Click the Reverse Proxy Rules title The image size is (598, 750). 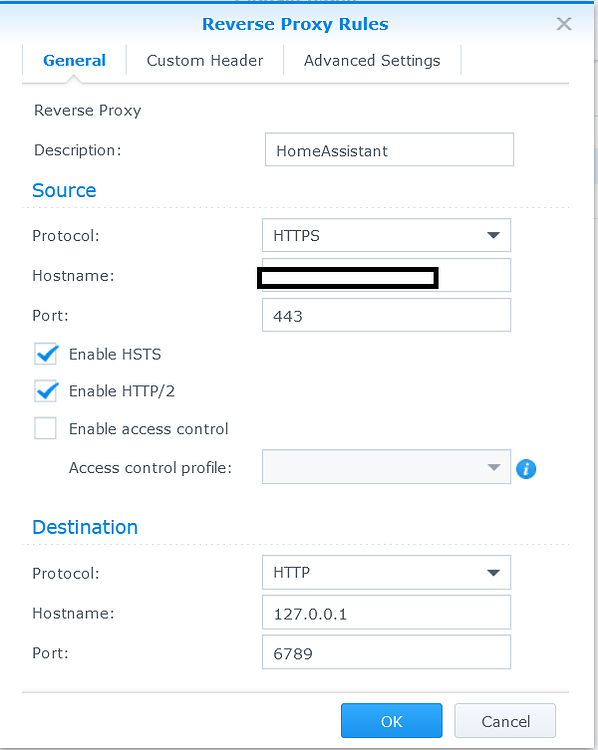pyautogui.click(x=295, y=24)
